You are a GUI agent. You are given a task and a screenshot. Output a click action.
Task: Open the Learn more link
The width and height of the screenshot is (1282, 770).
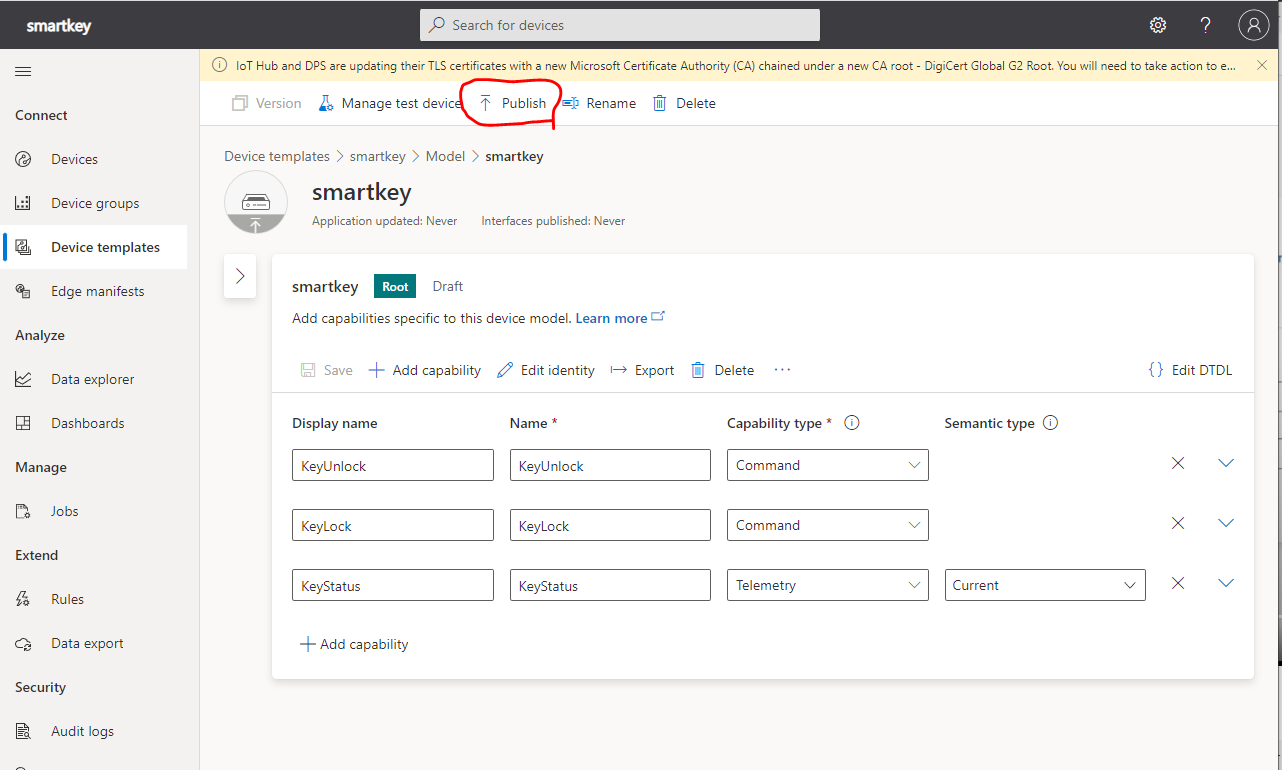click(x=620, y=318)
